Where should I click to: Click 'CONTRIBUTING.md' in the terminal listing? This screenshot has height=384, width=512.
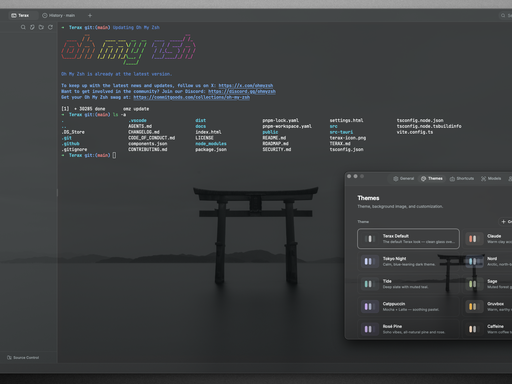148,150
